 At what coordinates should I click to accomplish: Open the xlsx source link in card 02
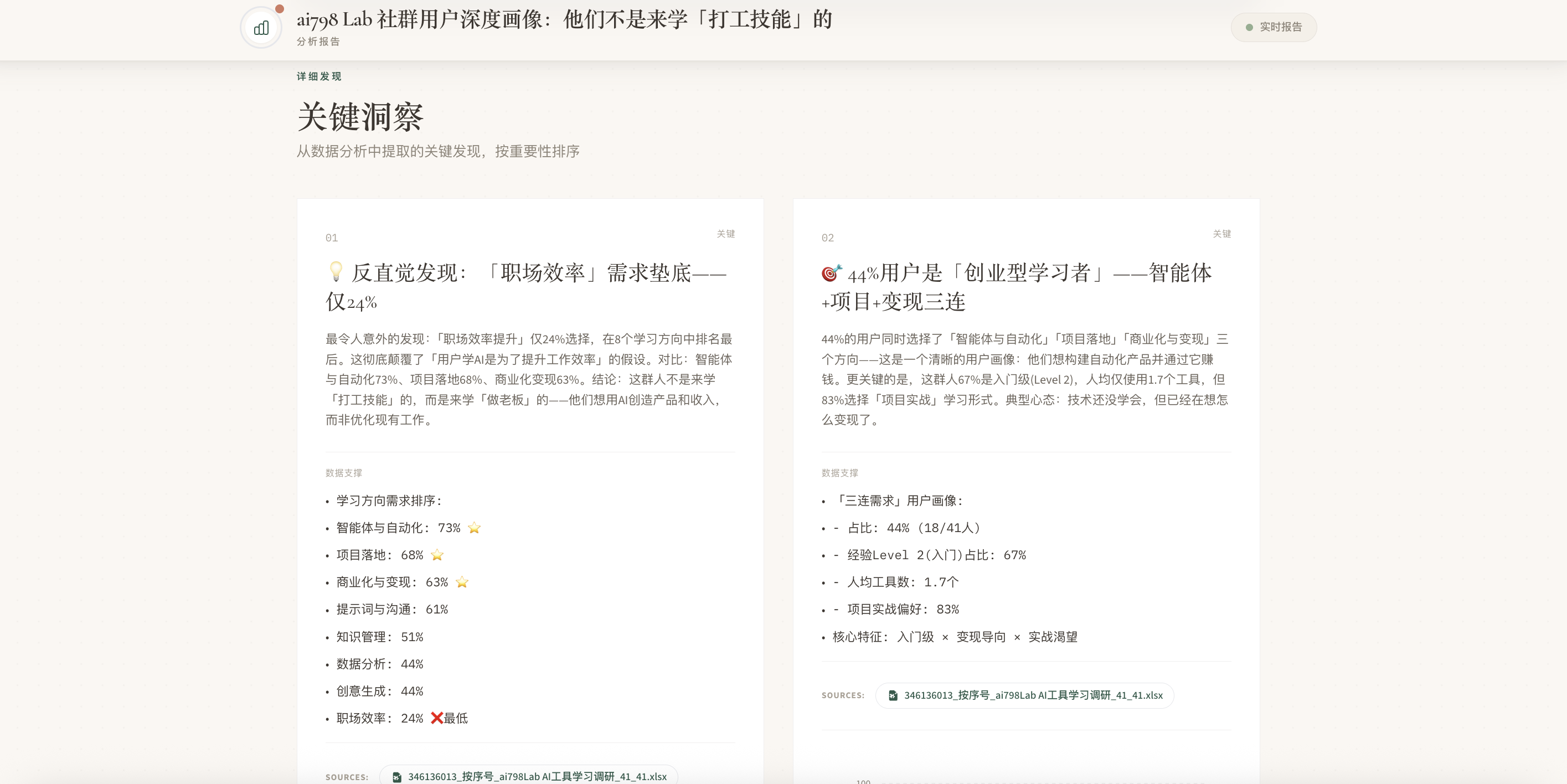[x=1024, y=695]
